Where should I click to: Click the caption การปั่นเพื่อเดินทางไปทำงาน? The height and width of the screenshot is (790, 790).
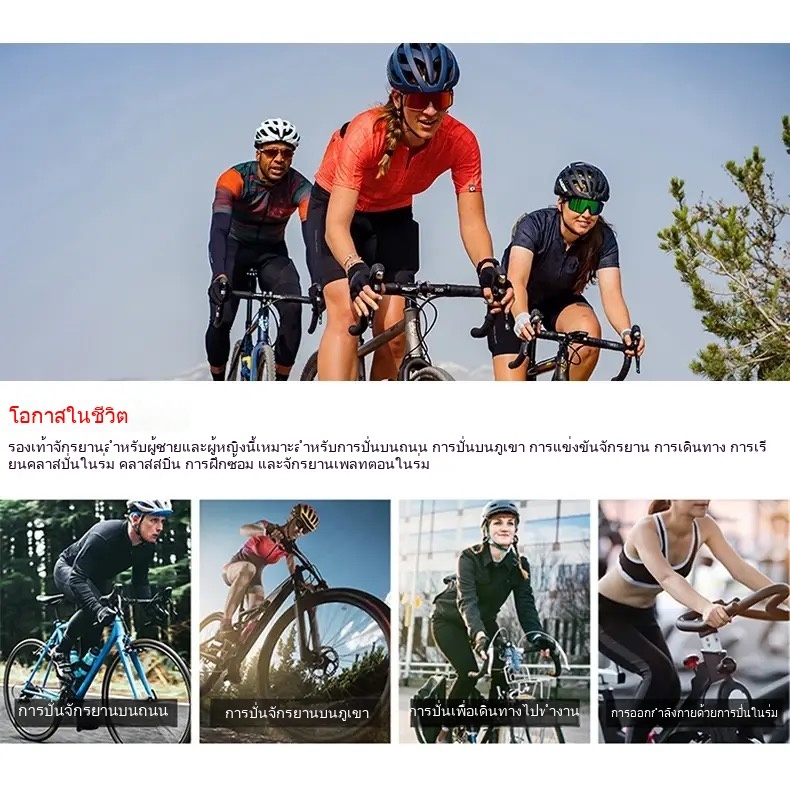[x=494, y=711]
